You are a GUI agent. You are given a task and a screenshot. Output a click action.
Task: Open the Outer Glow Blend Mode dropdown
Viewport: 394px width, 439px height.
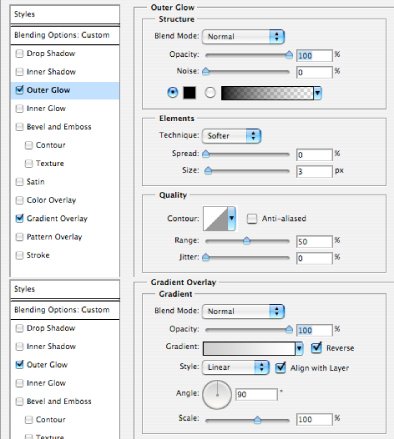coord(243,36)
